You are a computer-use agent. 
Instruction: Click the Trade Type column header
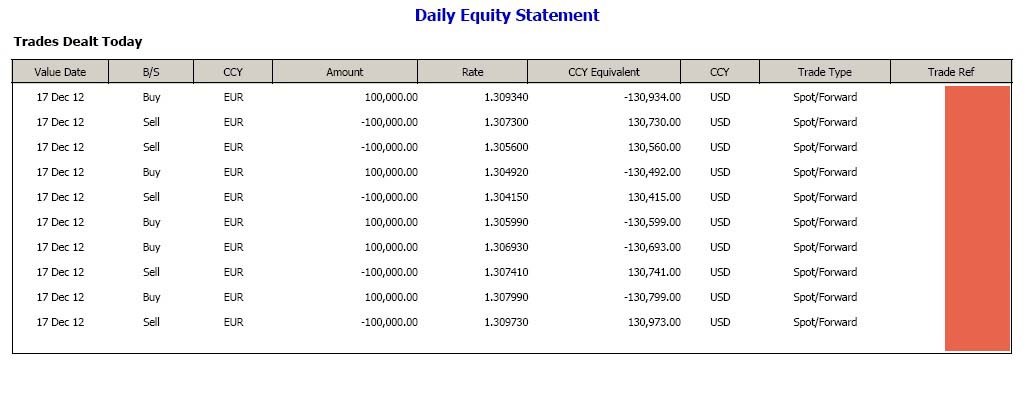click(825, 72)
